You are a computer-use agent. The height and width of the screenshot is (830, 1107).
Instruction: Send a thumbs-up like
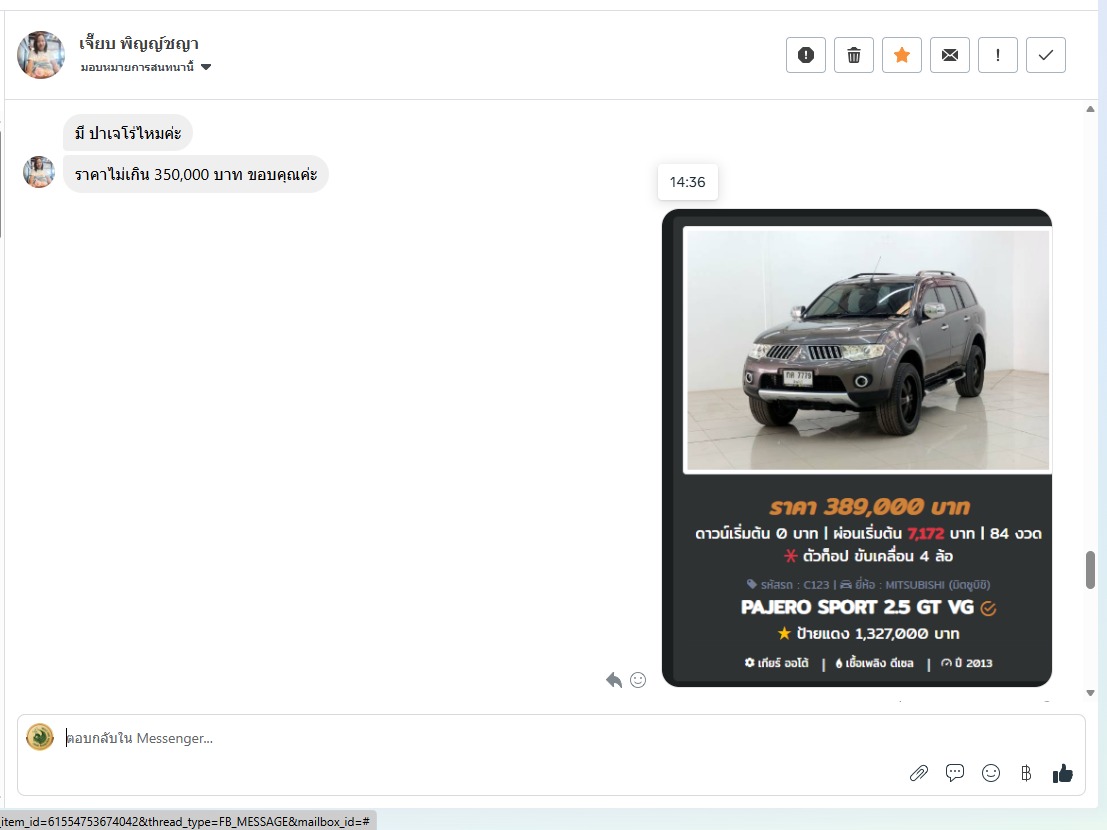pyautogui.click(x=1063, y=774)
